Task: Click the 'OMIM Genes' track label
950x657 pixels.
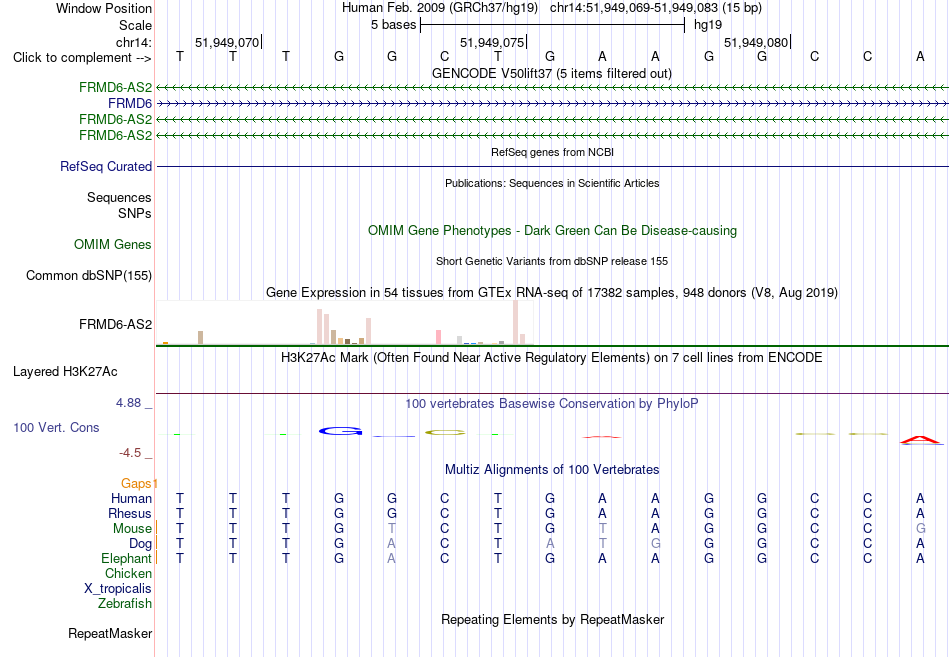Action: (113, 244)
